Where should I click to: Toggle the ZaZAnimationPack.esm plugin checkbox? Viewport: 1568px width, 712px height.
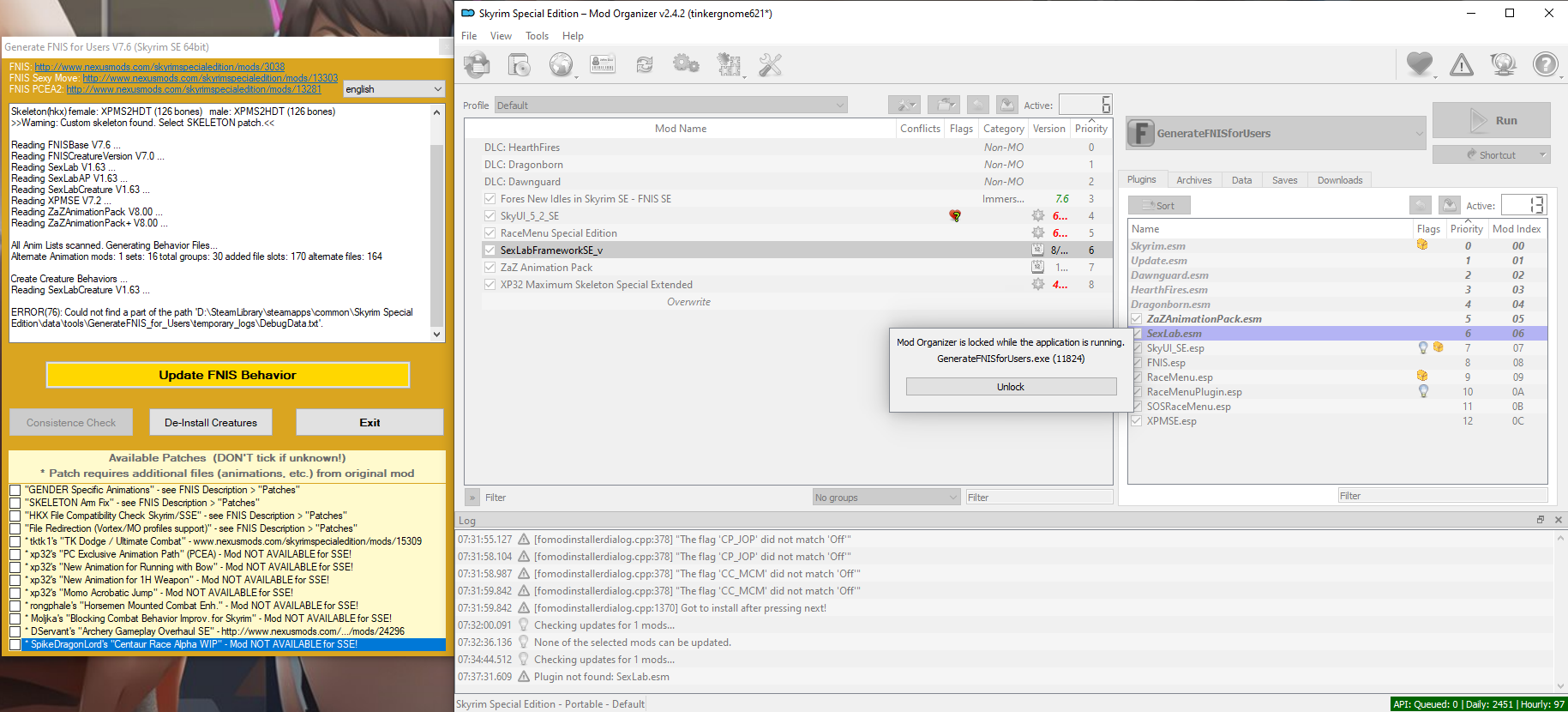point(1136,319)
